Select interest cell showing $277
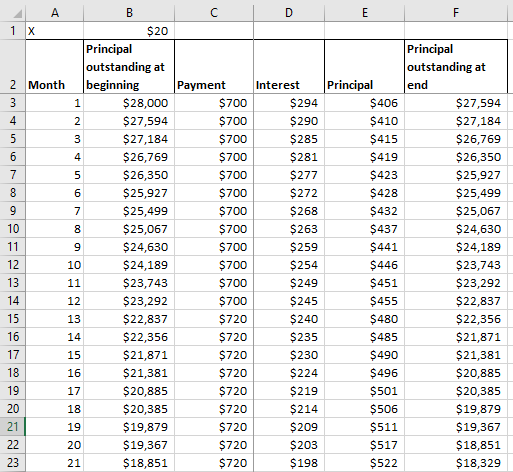Image resolution: width=513 pixels, height=472 pixels. click(x=289, y=175)
